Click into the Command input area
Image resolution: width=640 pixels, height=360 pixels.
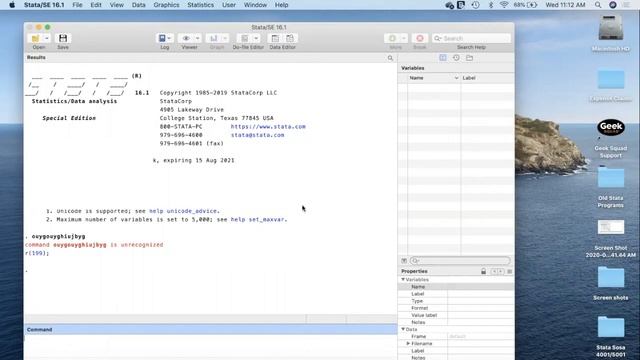[x=211, y=347]
